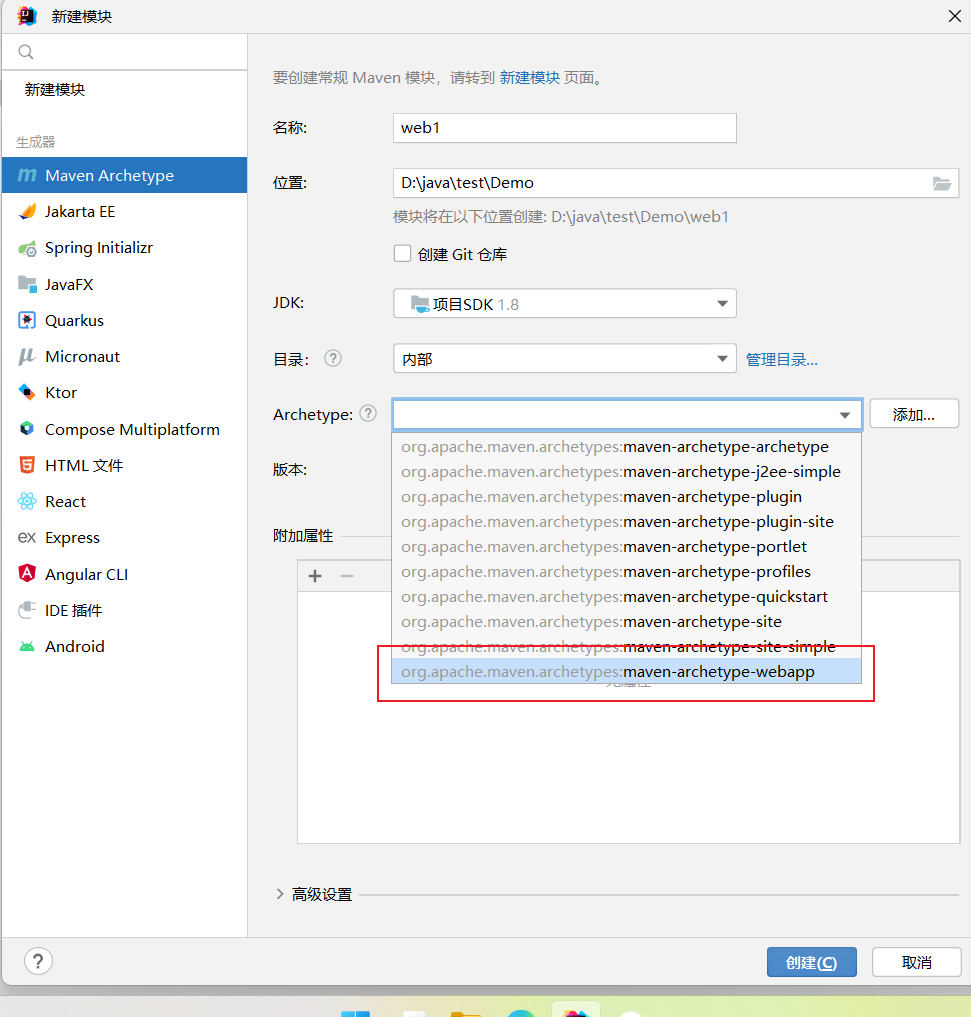
Task: Close the new module dialog
Action: coord(955,16)
